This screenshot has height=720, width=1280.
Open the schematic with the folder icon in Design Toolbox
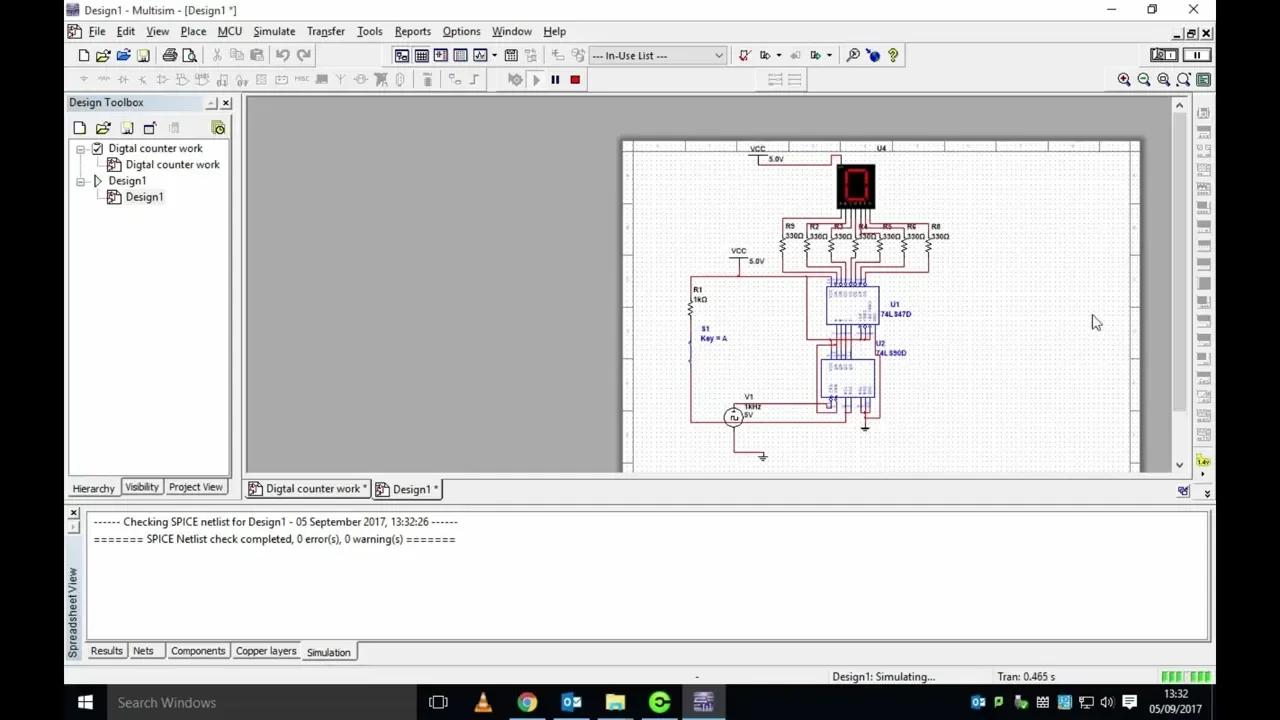coord(103,128)
